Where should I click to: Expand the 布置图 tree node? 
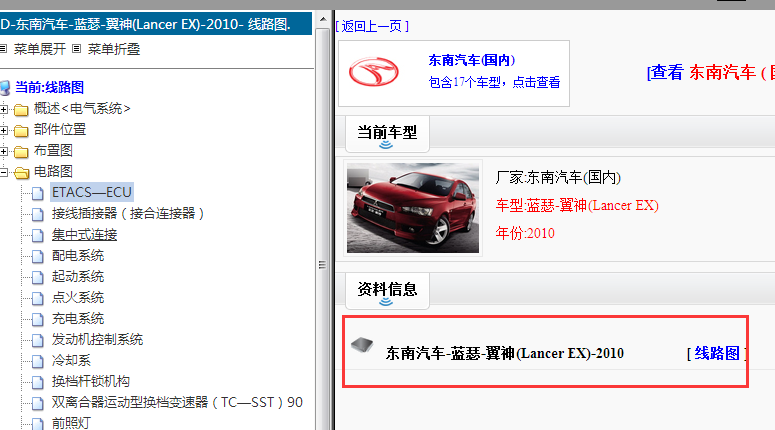pos(3,151)
